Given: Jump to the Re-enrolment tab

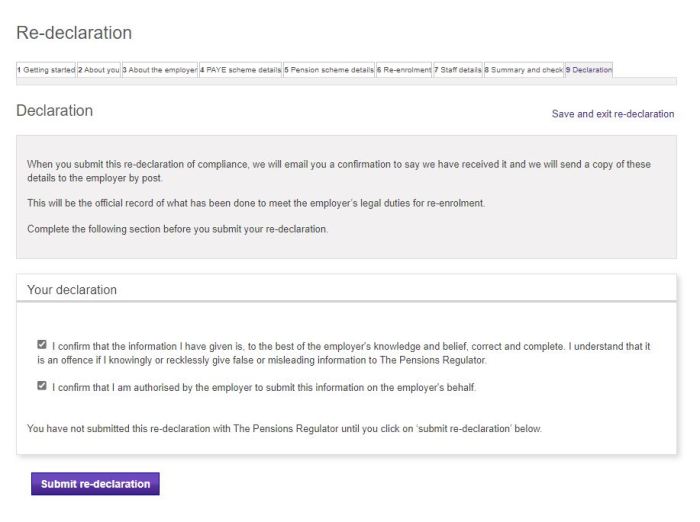Looking at the screenshot, I should [x=404, y=70].
